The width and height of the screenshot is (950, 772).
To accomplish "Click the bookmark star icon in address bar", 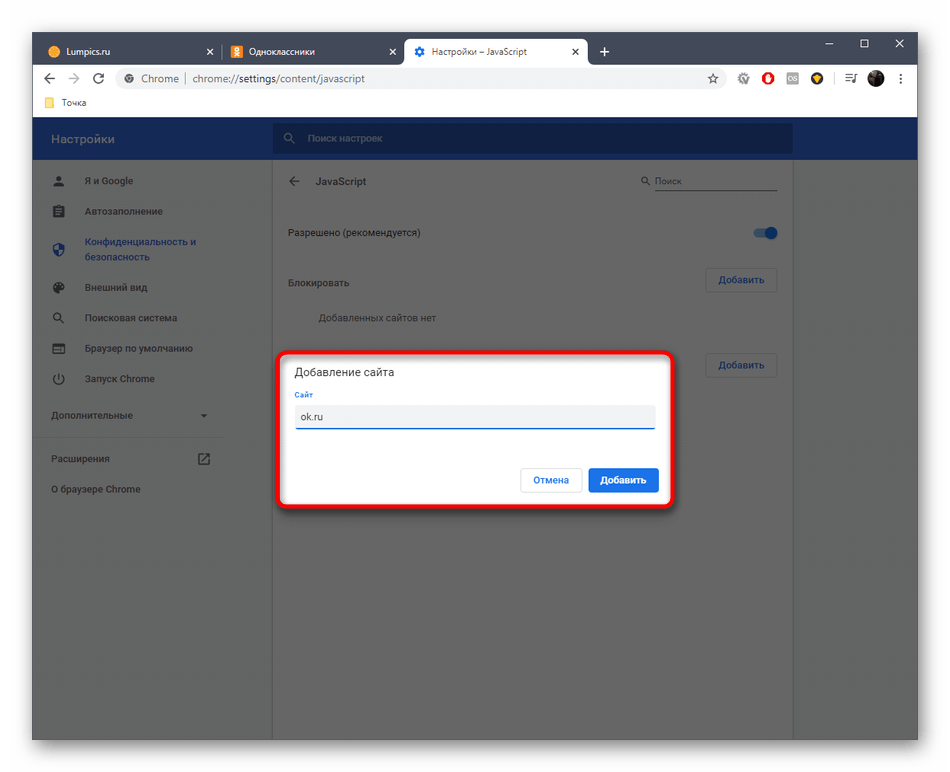I will (713, 79).
